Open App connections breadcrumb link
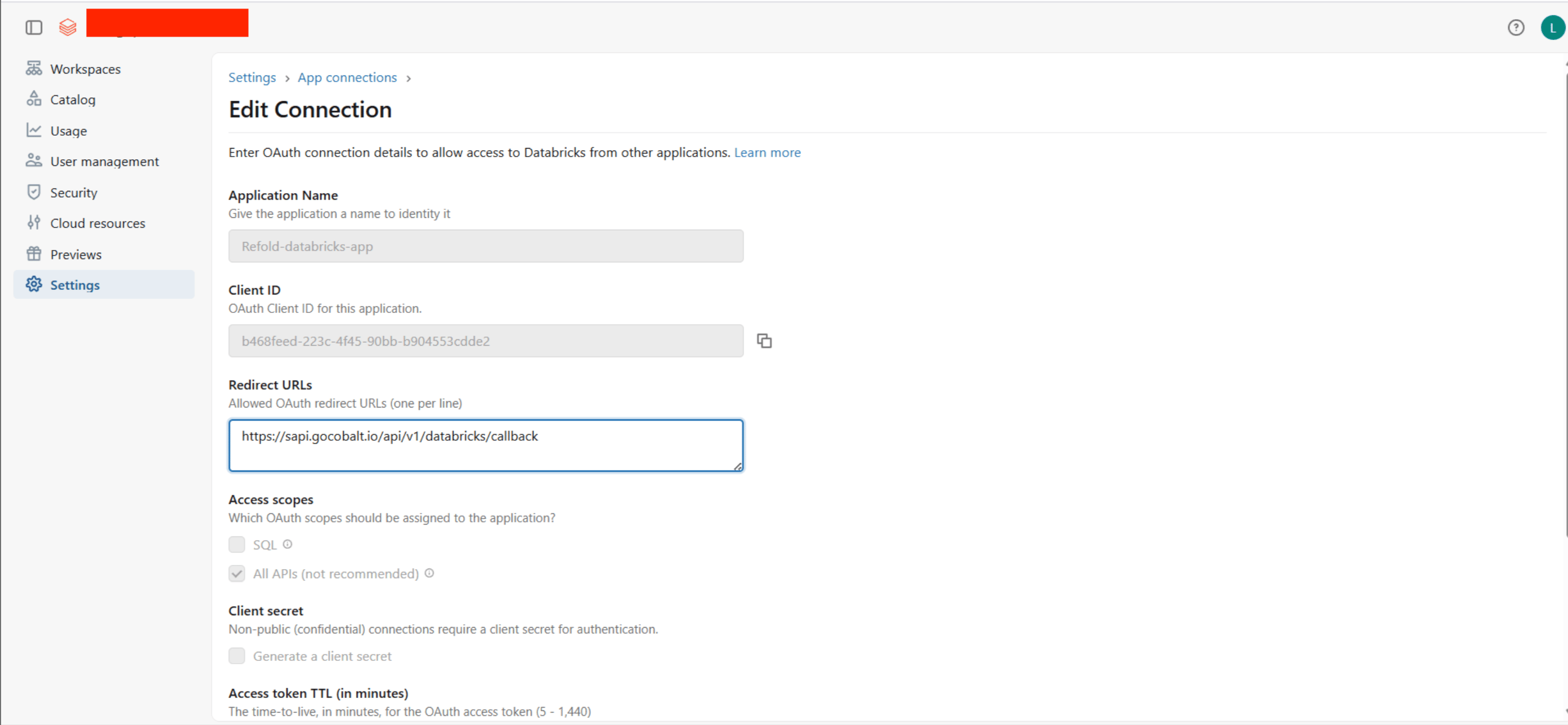The image size is (1568, 725). pos(347,77)
